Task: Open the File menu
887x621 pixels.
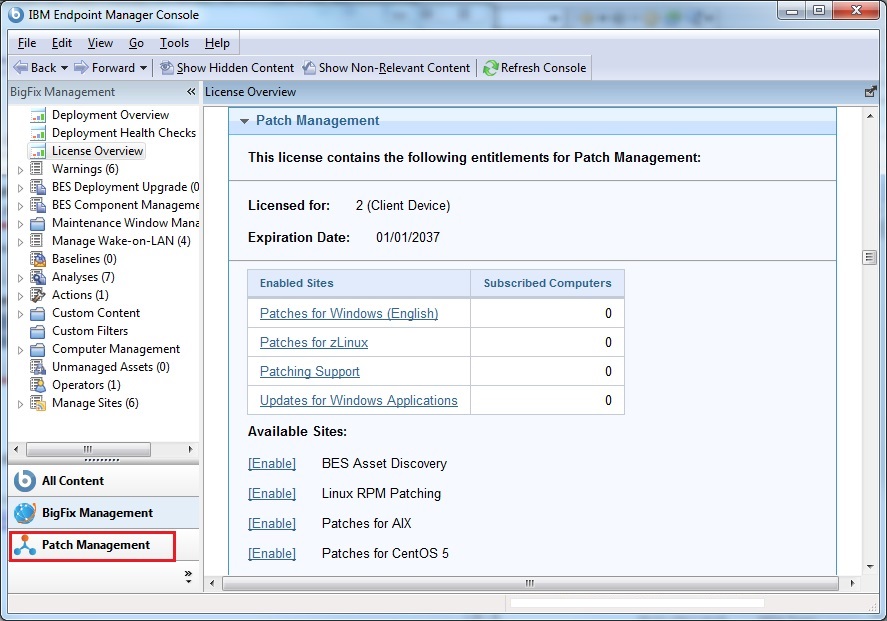Action: tap(27, 43)
